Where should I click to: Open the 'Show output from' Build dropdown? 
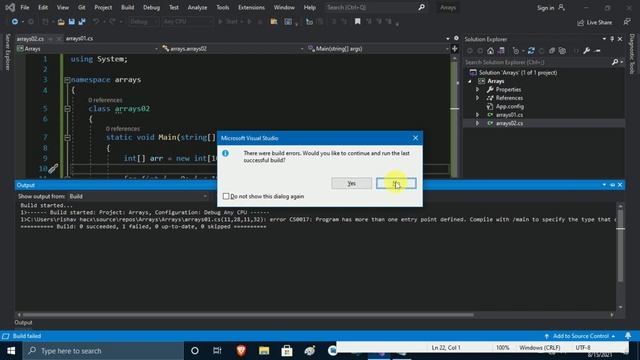(138, 196)
